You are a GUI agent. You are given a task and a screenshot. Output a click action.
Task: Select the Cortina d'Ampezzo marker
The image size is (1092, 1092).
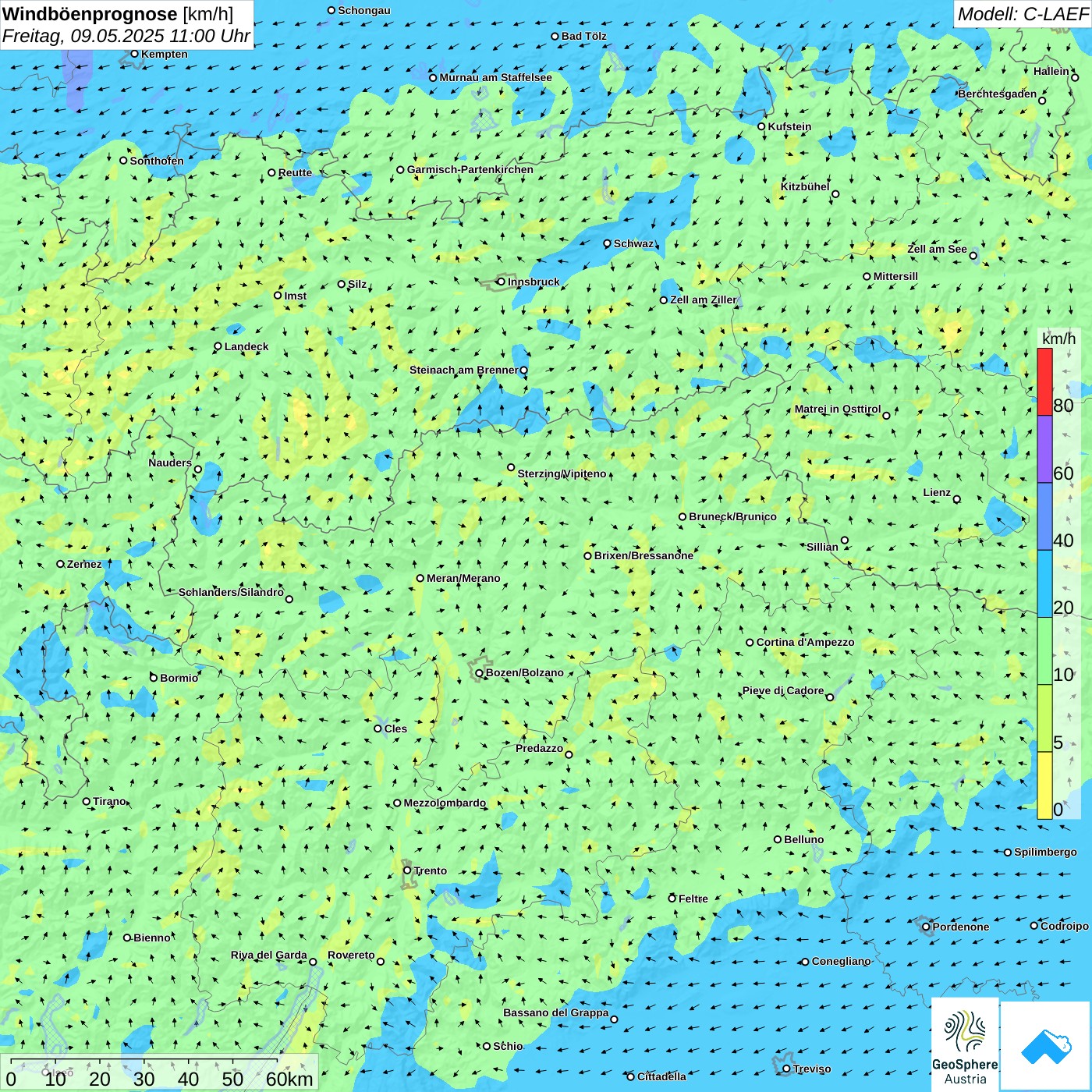[x=750, y=643]
